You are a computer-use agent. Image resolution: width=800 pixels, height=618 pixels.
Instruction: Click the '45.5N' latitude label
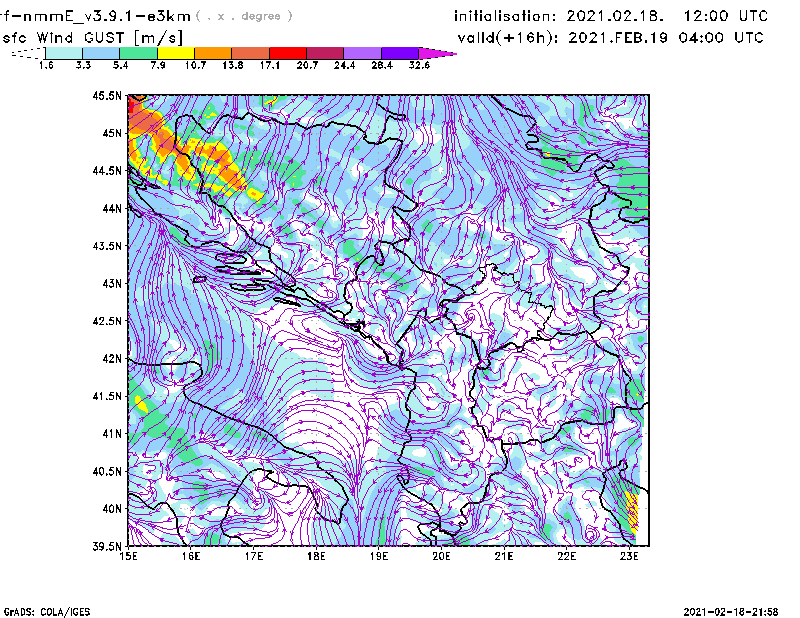[107, 95]
